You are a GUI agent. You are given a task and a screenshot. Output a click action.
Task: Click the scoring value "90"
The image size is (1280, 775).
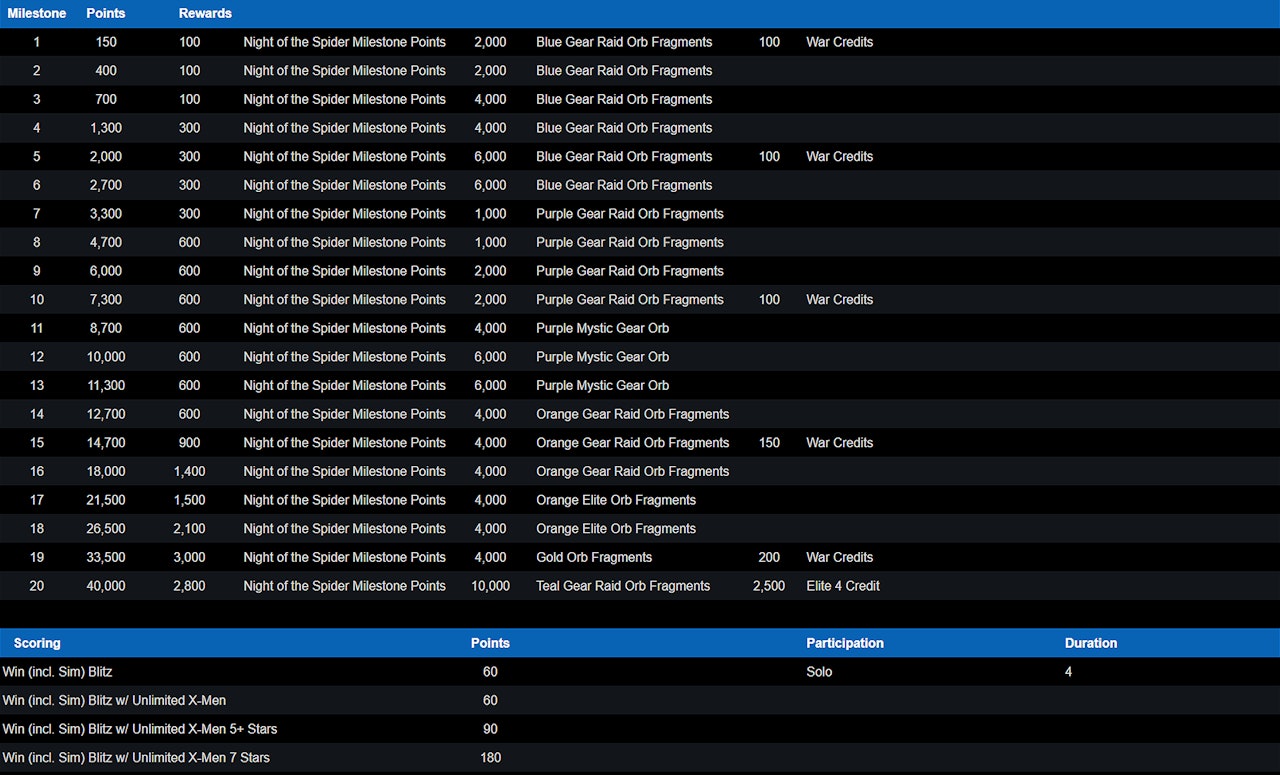tap(490, 729)
